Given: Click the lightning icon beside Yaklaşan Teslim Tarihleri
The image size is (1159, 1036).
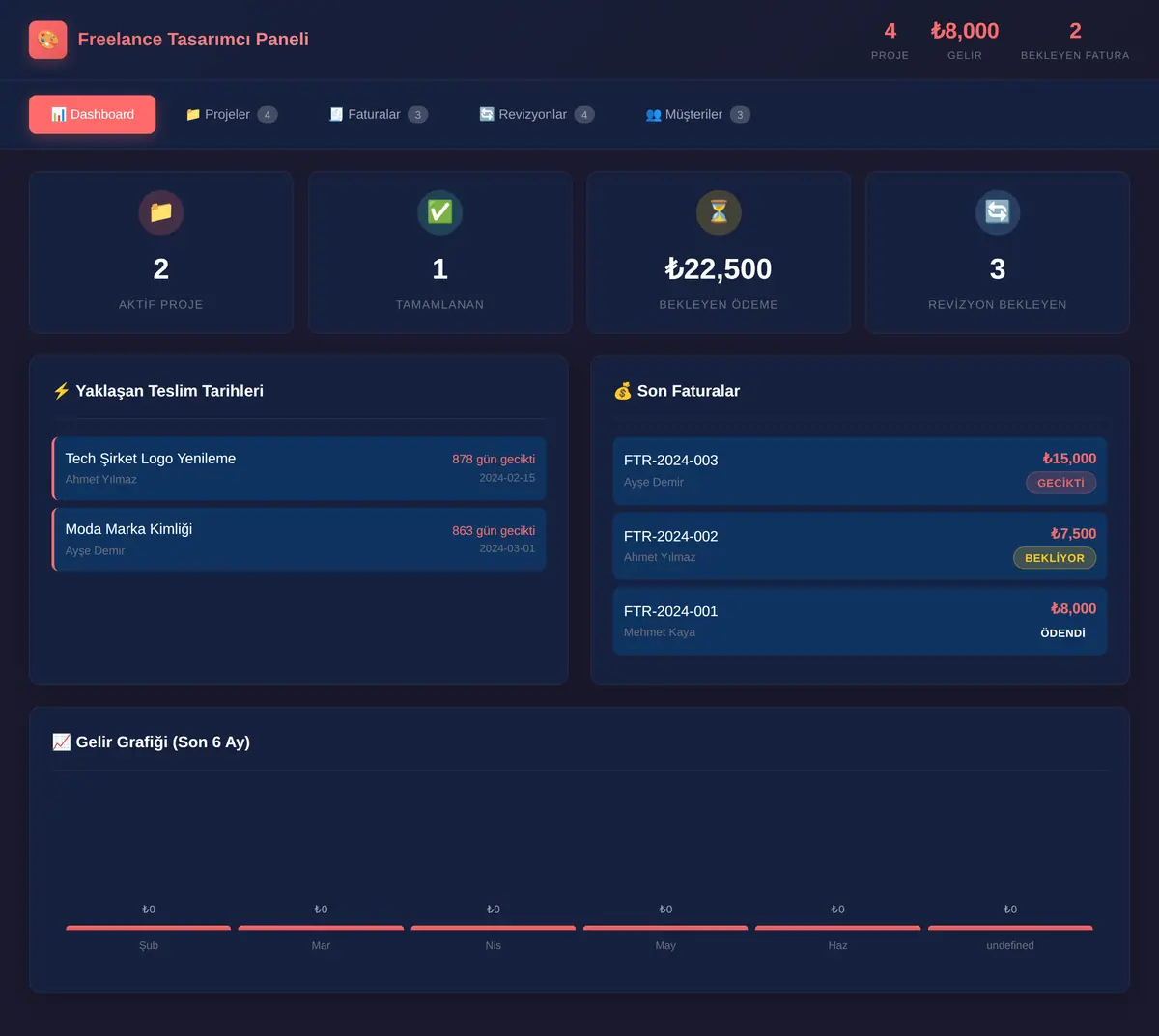Looking at the screenshot, I should [x=62, y=391].
